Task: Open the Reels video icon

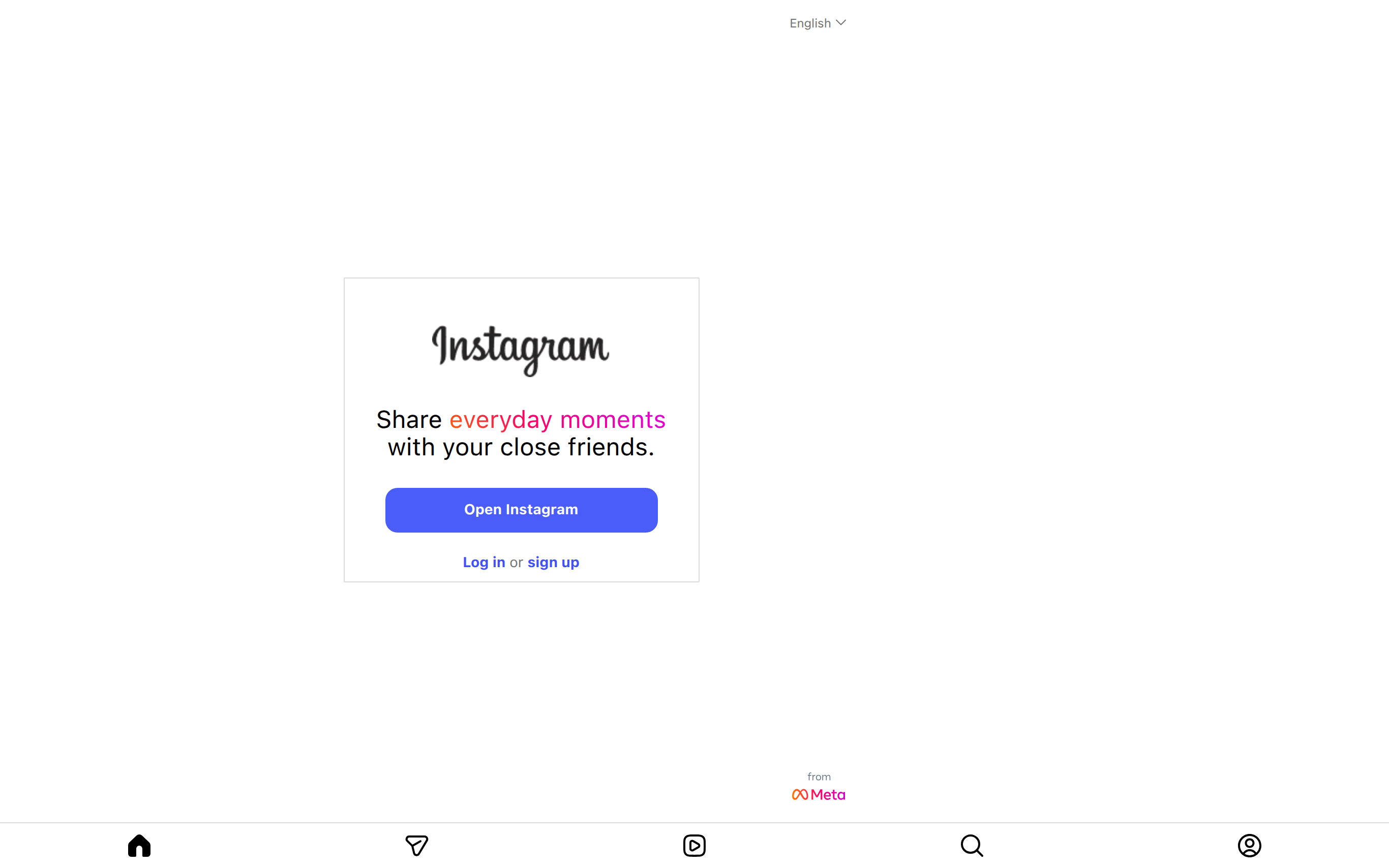Action: [694, 845]
